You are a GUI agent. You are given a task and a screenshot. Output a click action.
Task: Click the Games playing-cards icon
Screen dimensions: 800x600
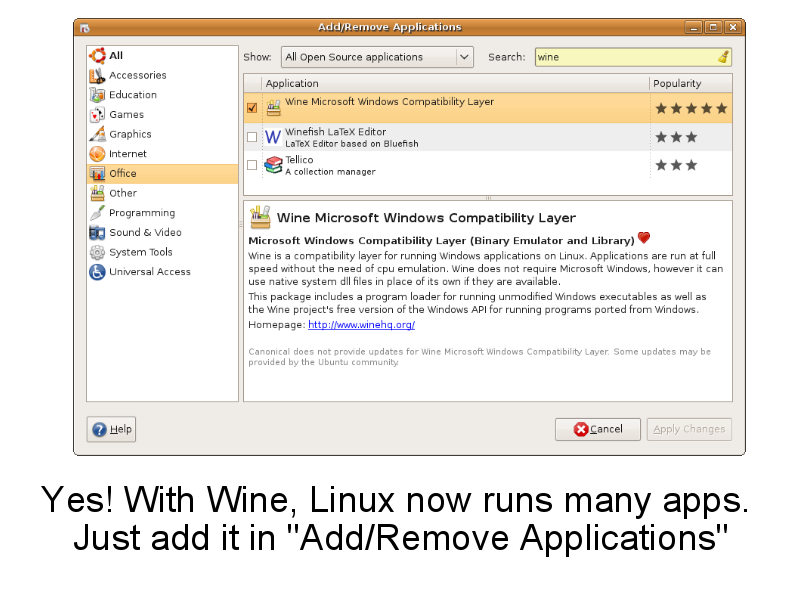point(97,115)
